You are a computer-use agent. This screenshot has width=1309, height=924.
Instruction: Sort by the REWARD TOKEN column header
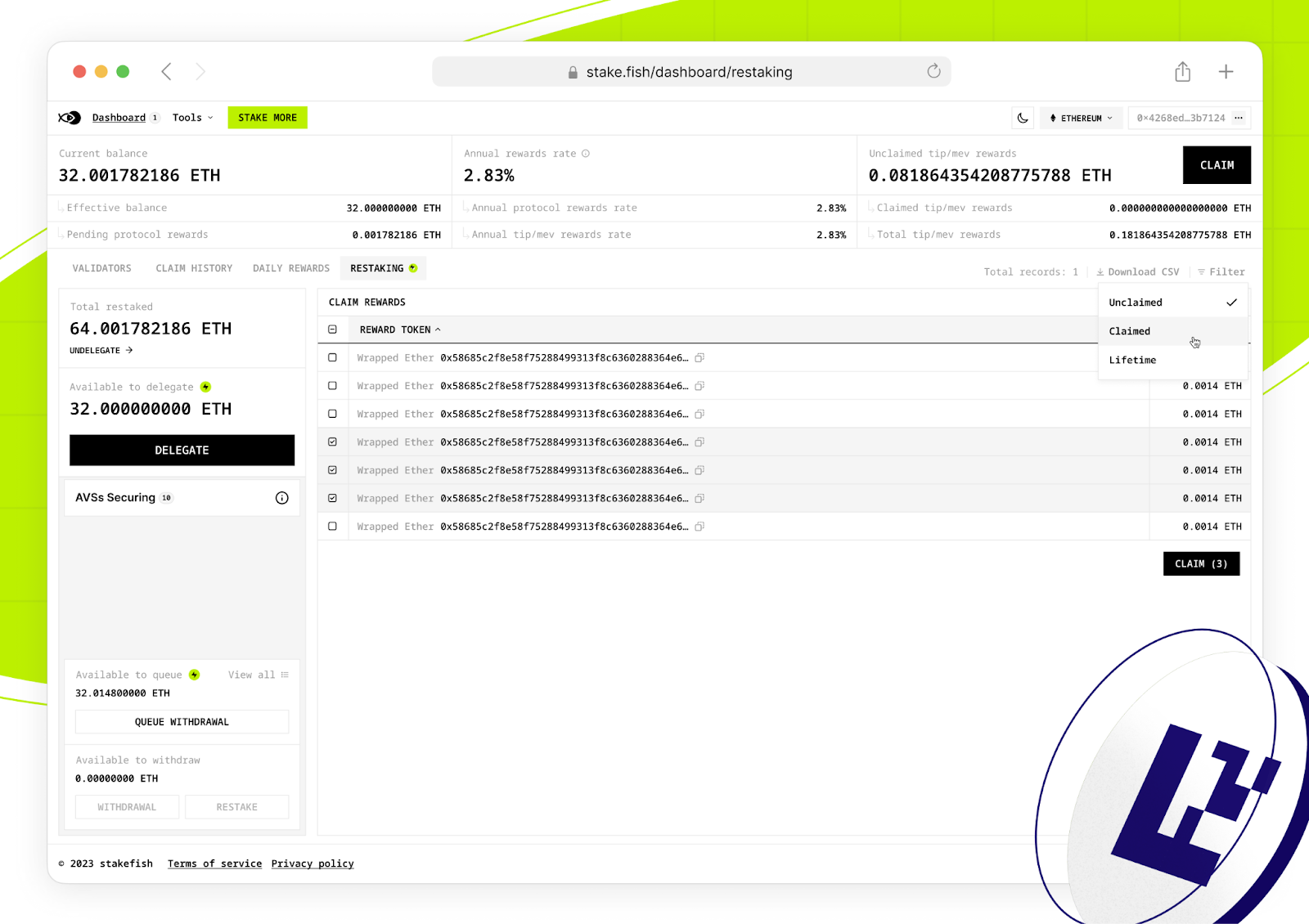click(x=400, y=330)
